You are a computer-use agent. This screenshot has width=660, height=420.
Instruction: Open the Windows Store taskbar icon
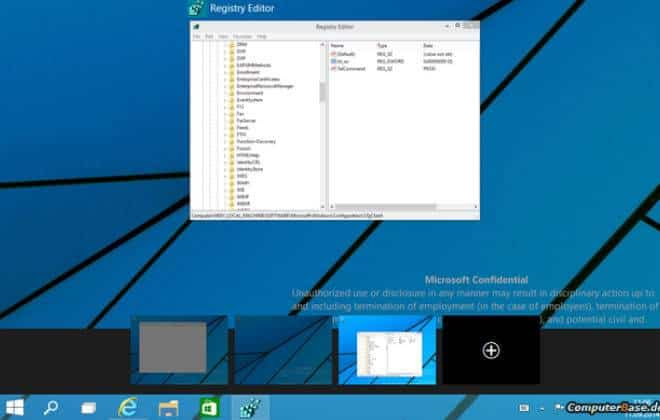209,407
